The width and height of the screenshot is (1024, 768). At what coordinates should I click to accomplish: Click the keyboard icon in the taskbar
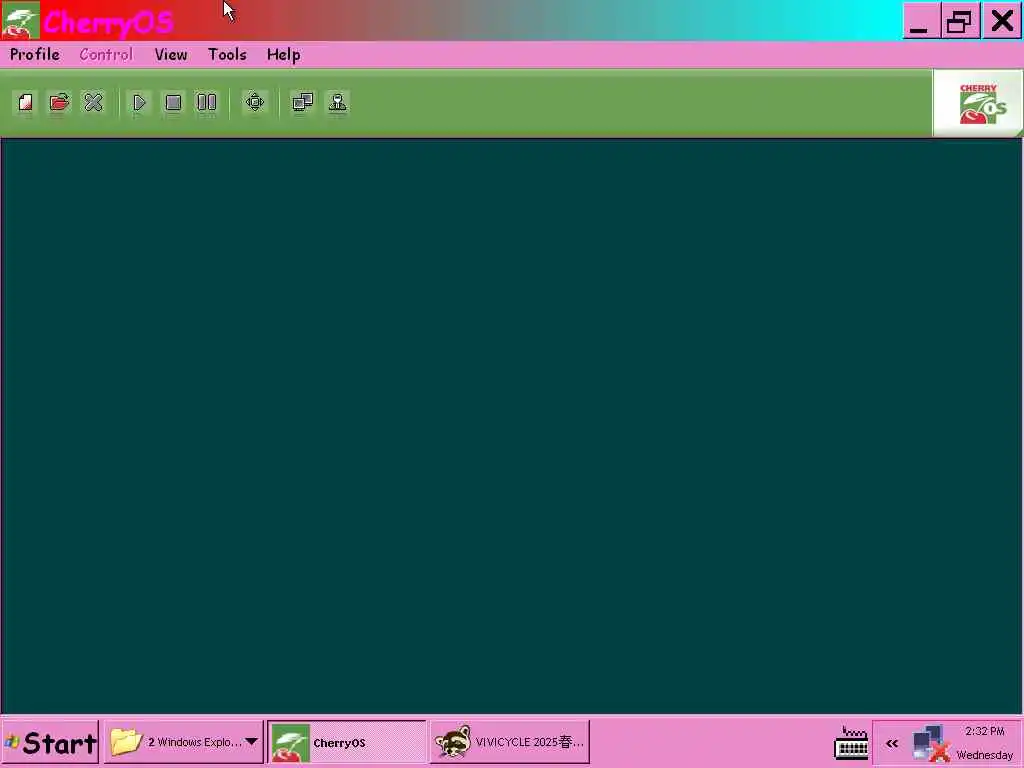tap(852, 744)
